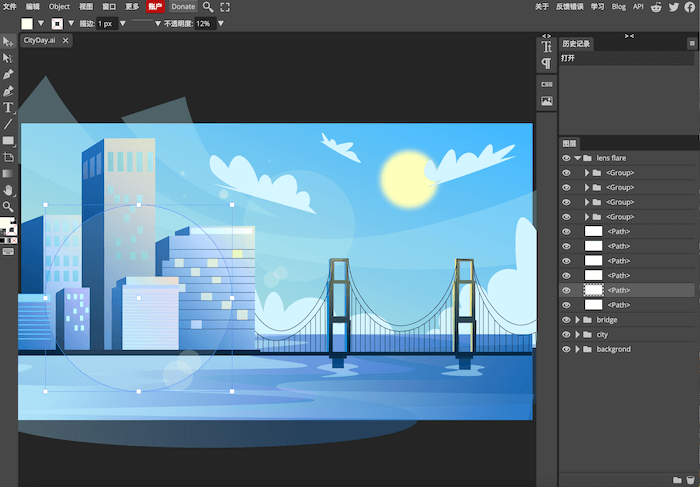The height and width of the screenshot is (487, 700).
Task: Collapse the lens flare folder
Action: coord(578,158)
